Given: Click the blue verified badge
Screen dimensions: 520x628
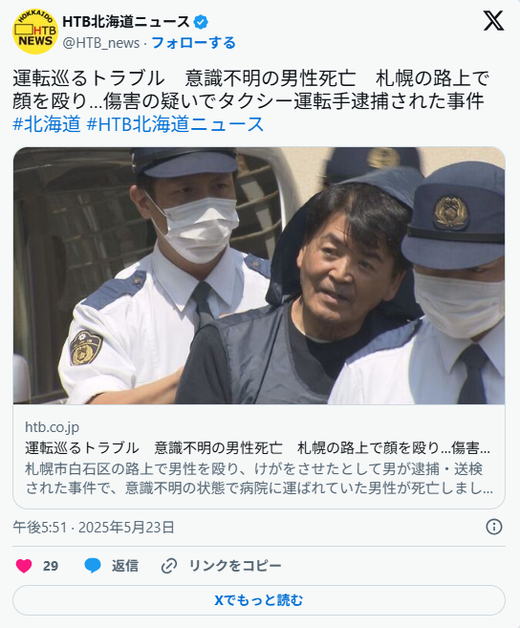Looking at the screenshot, I should coord(200,22).
